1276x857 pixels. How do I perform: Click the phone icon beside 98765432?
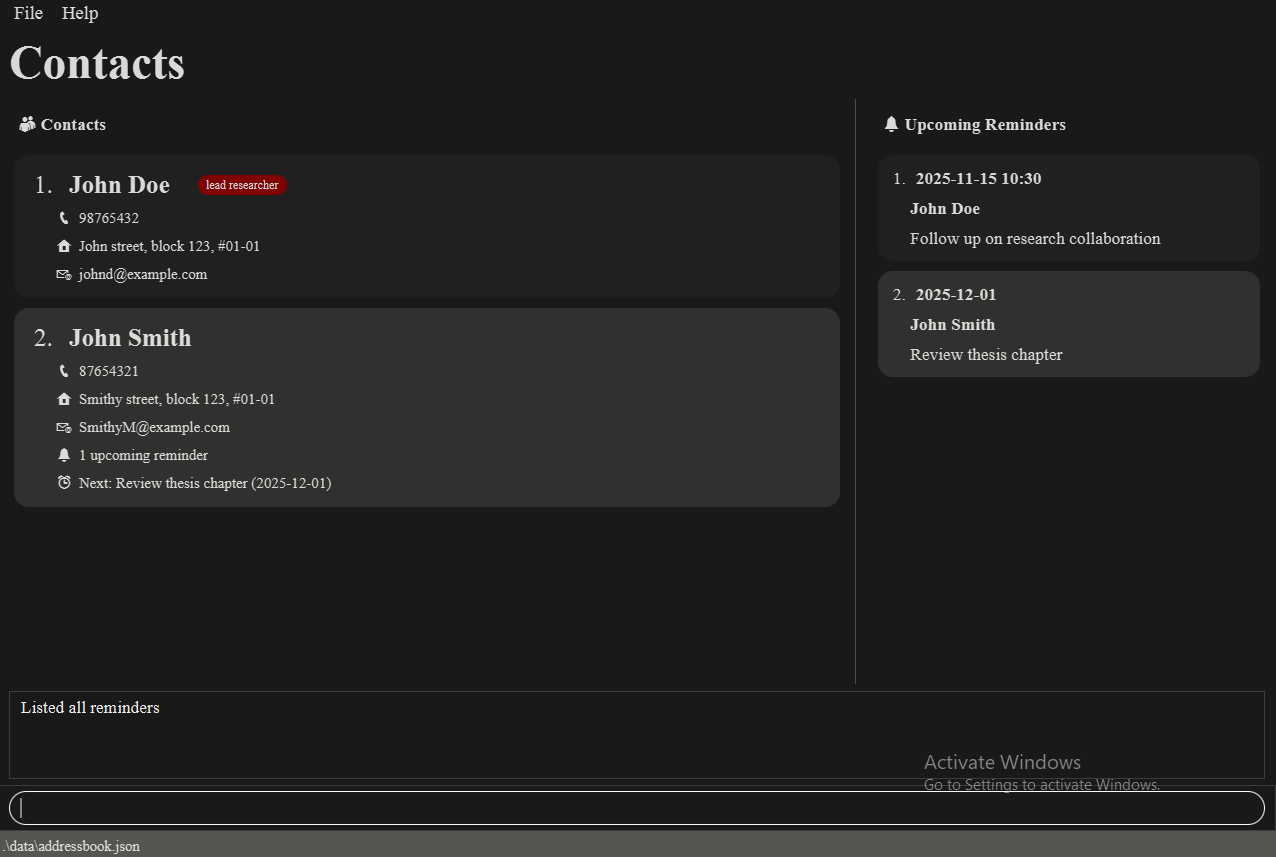click(64, 218)
